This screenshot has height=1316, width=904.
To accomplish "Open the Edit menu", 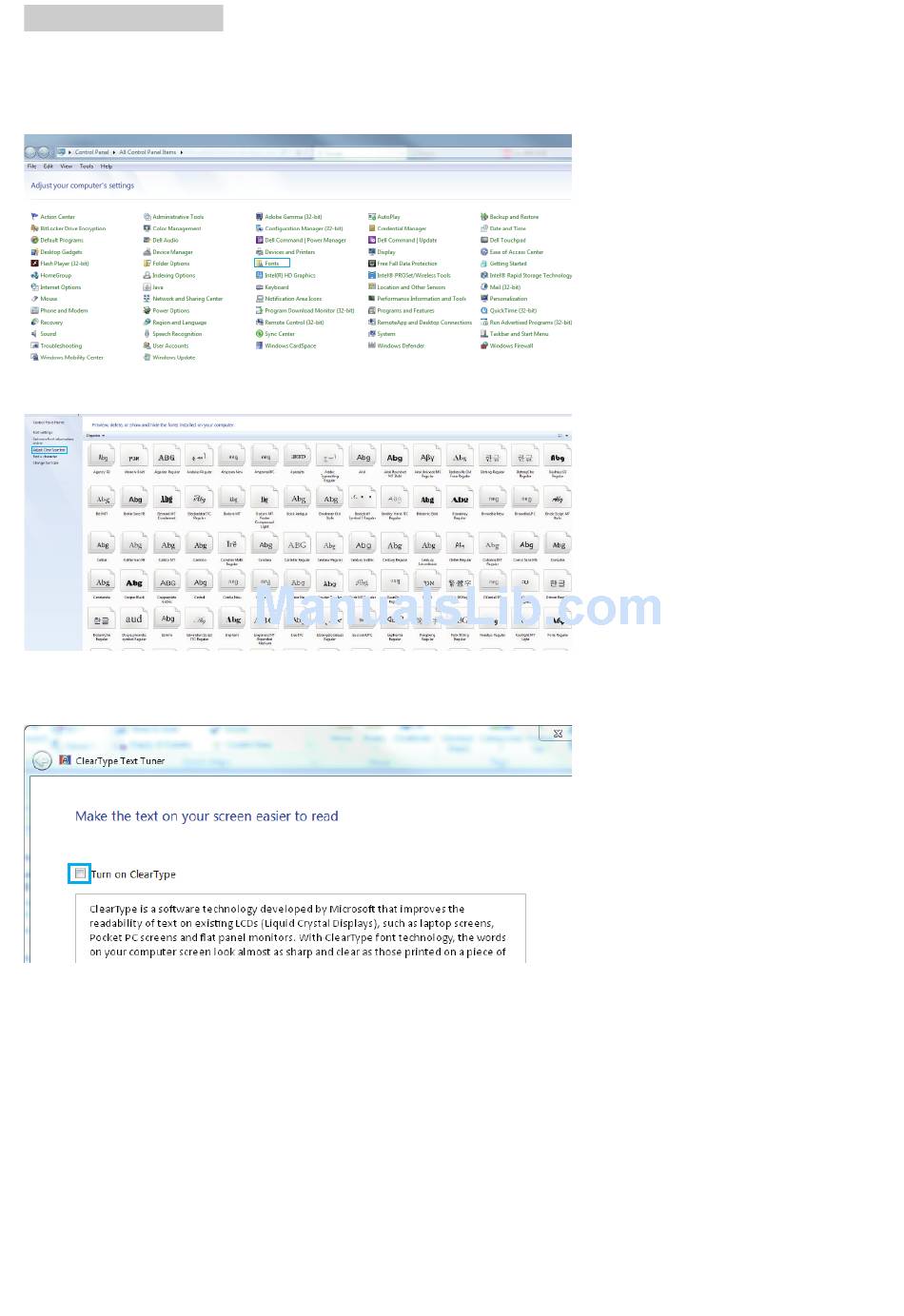I will tap(49, 167).
